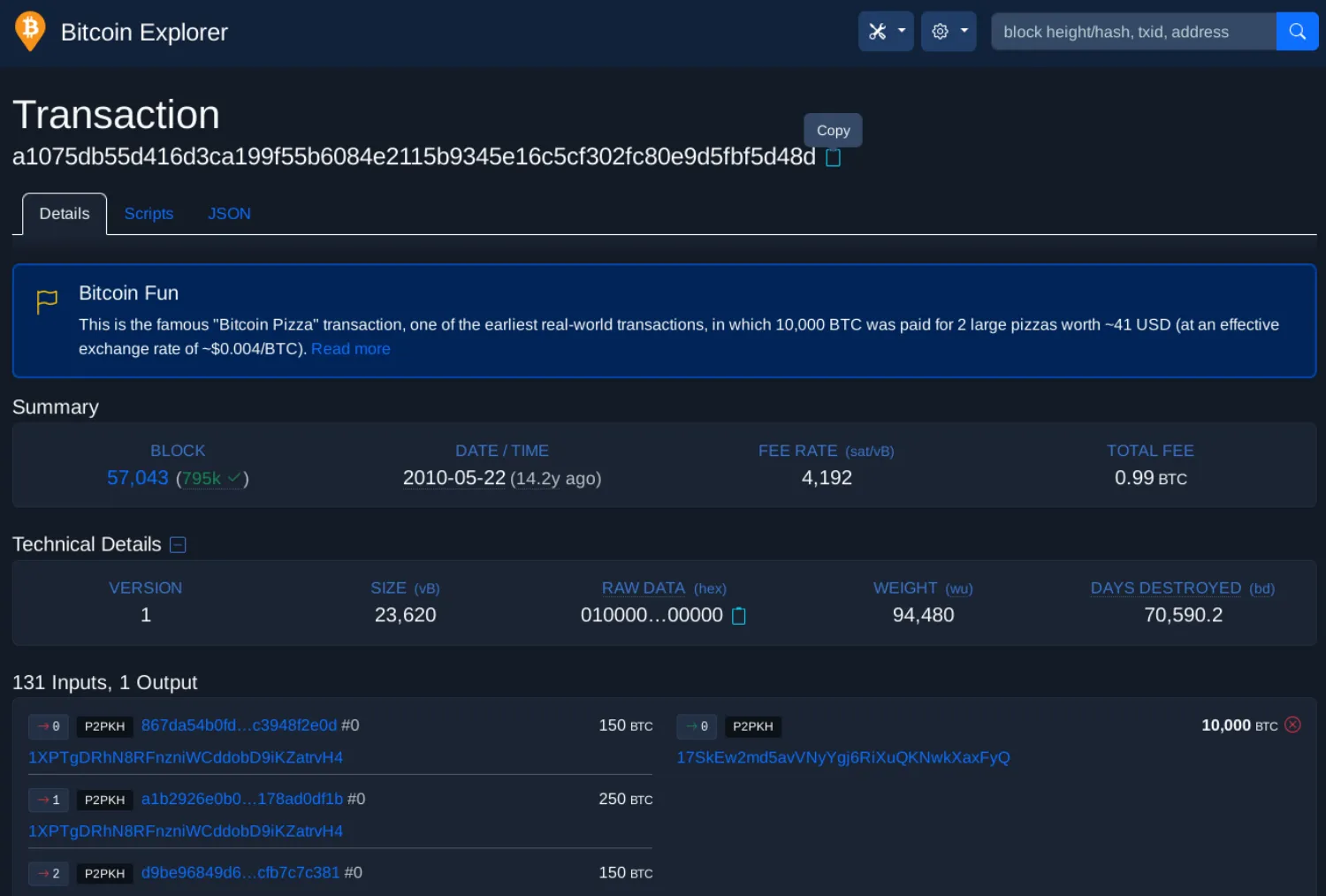The image size is (1326, 896).
Task: Copy the transaction ID via clipboard icon
Action: point(832,157)
